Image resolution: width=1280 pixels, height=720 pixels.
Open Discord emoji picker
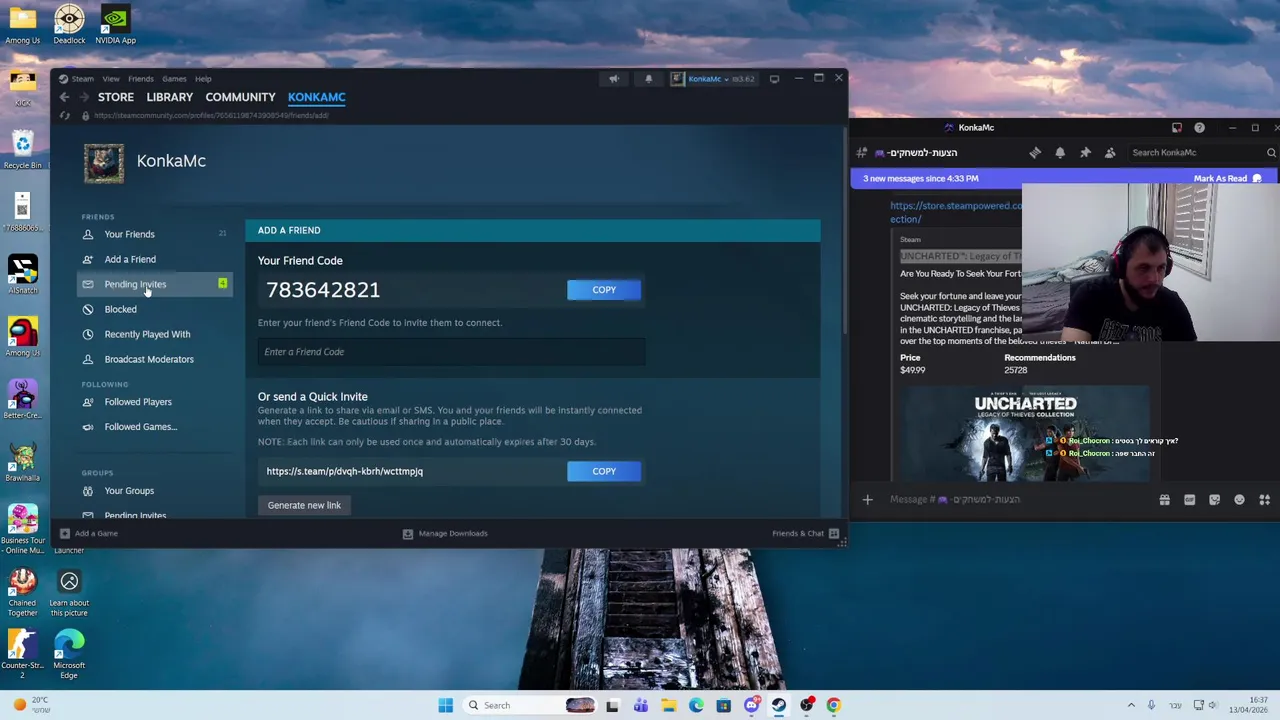pos(1239,499)
